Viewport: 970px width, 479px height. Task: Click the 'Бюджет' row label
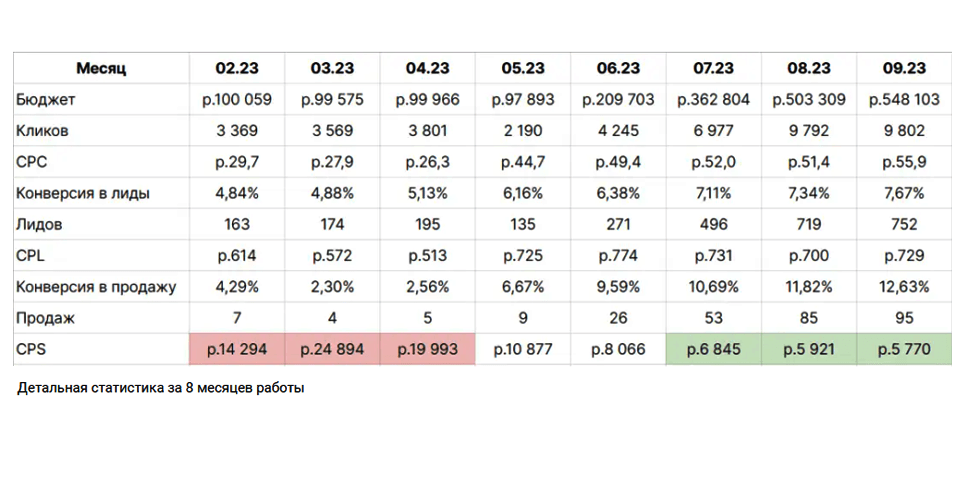coord(46,100)
